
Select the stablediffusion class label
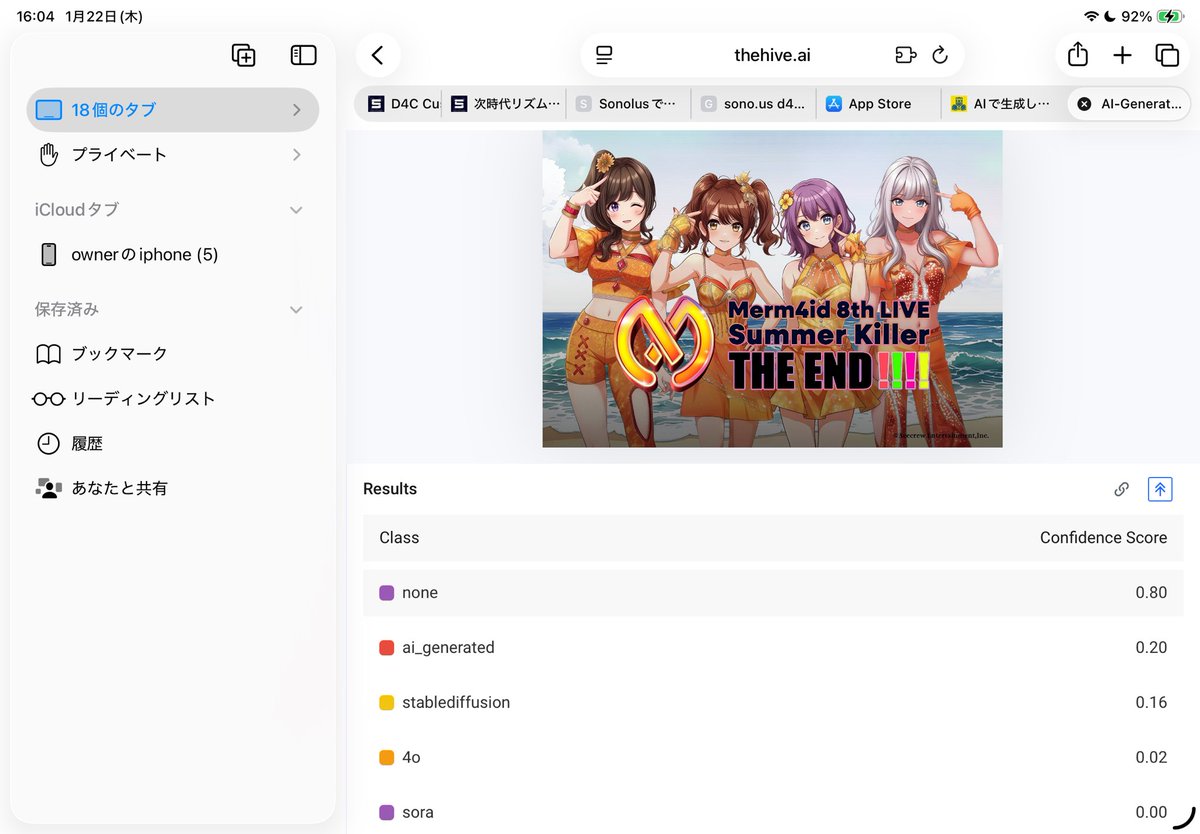[x=456, y=703]
